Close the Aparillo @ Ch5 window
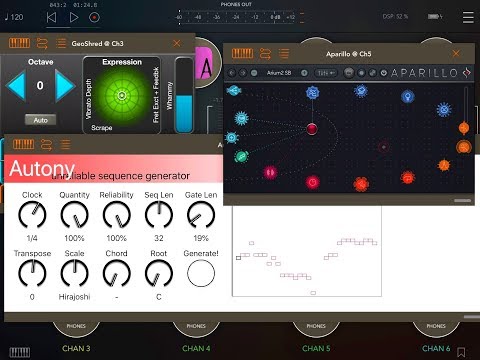Screen dimensions: 480x360 point(456,53)
